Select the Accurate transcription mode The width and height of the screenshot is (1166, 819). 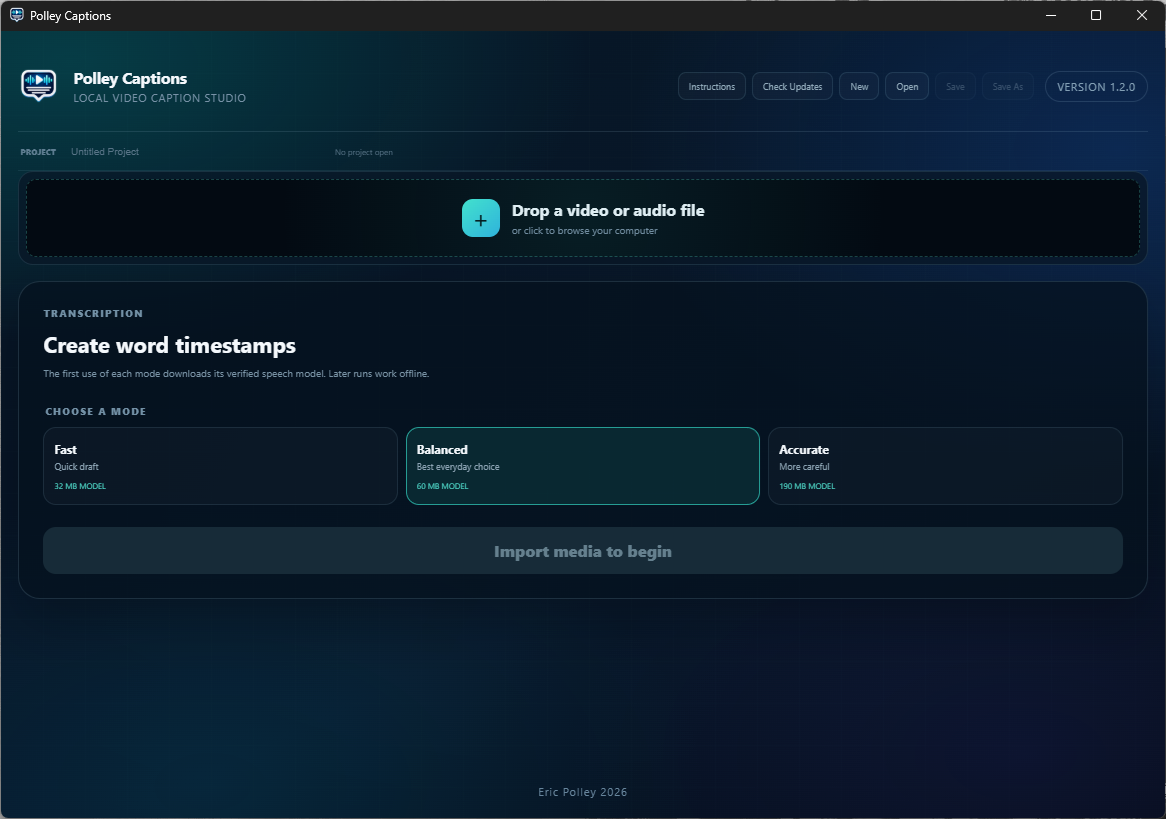click(x=945, y=466)
